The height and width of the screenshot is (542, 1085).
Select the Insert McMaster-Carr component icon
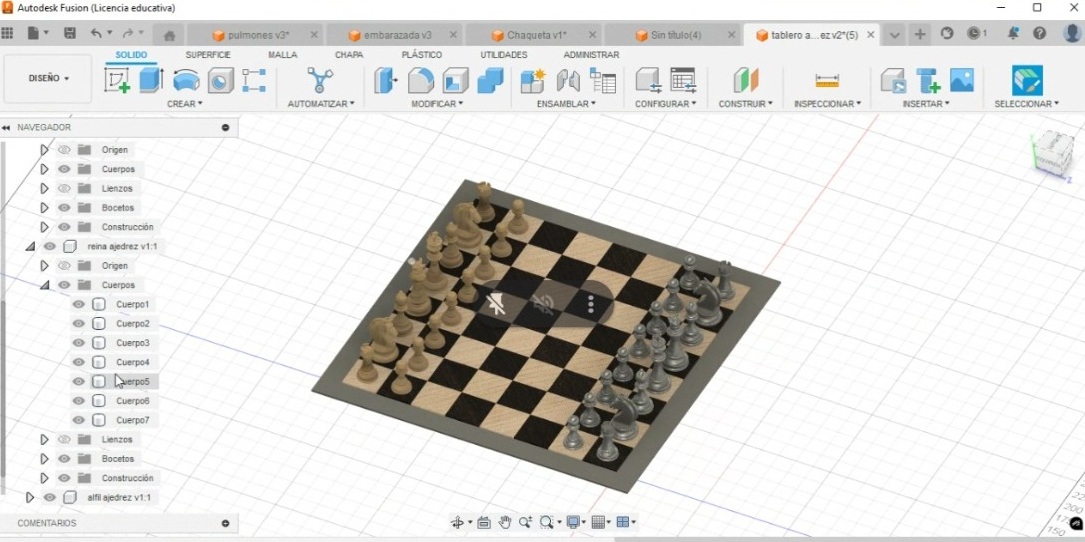point(928,80)
